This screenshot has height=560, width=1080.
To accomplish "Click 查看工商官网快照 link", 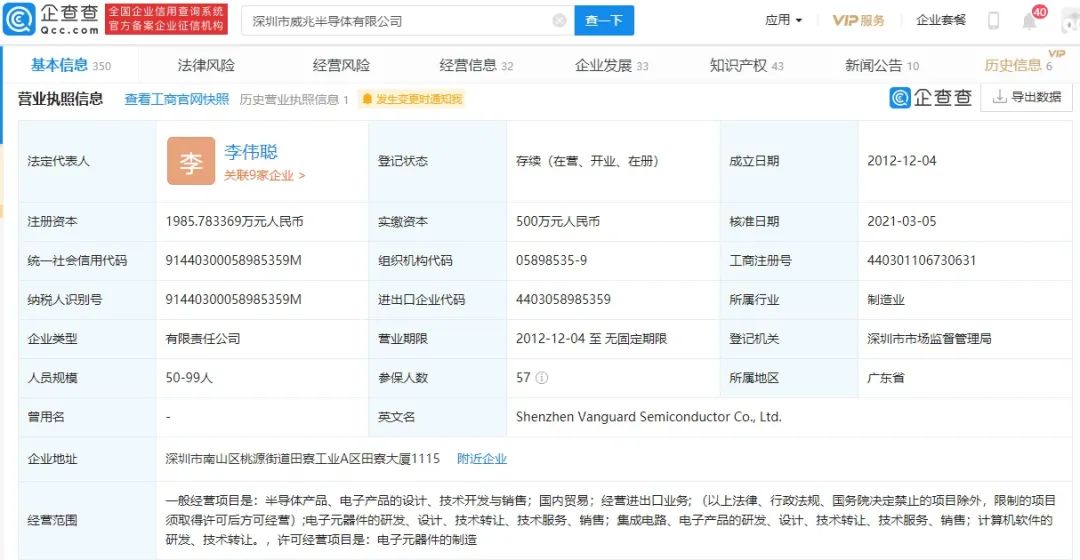I will (x=176, y=99).
